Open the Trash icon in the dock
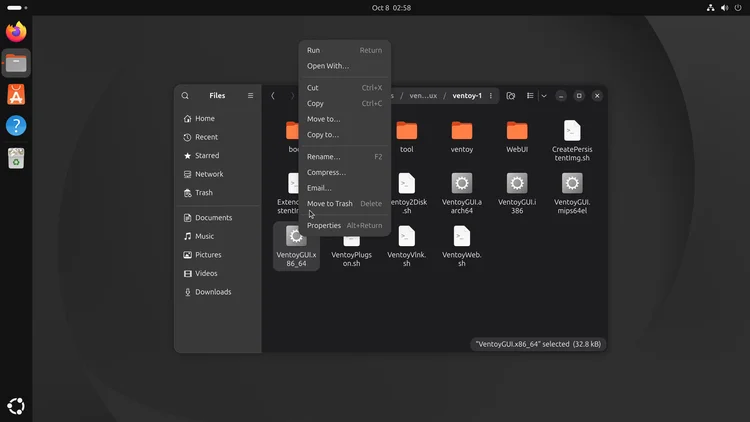Screen dimensions: 750x422 click(x=16, y=158)
